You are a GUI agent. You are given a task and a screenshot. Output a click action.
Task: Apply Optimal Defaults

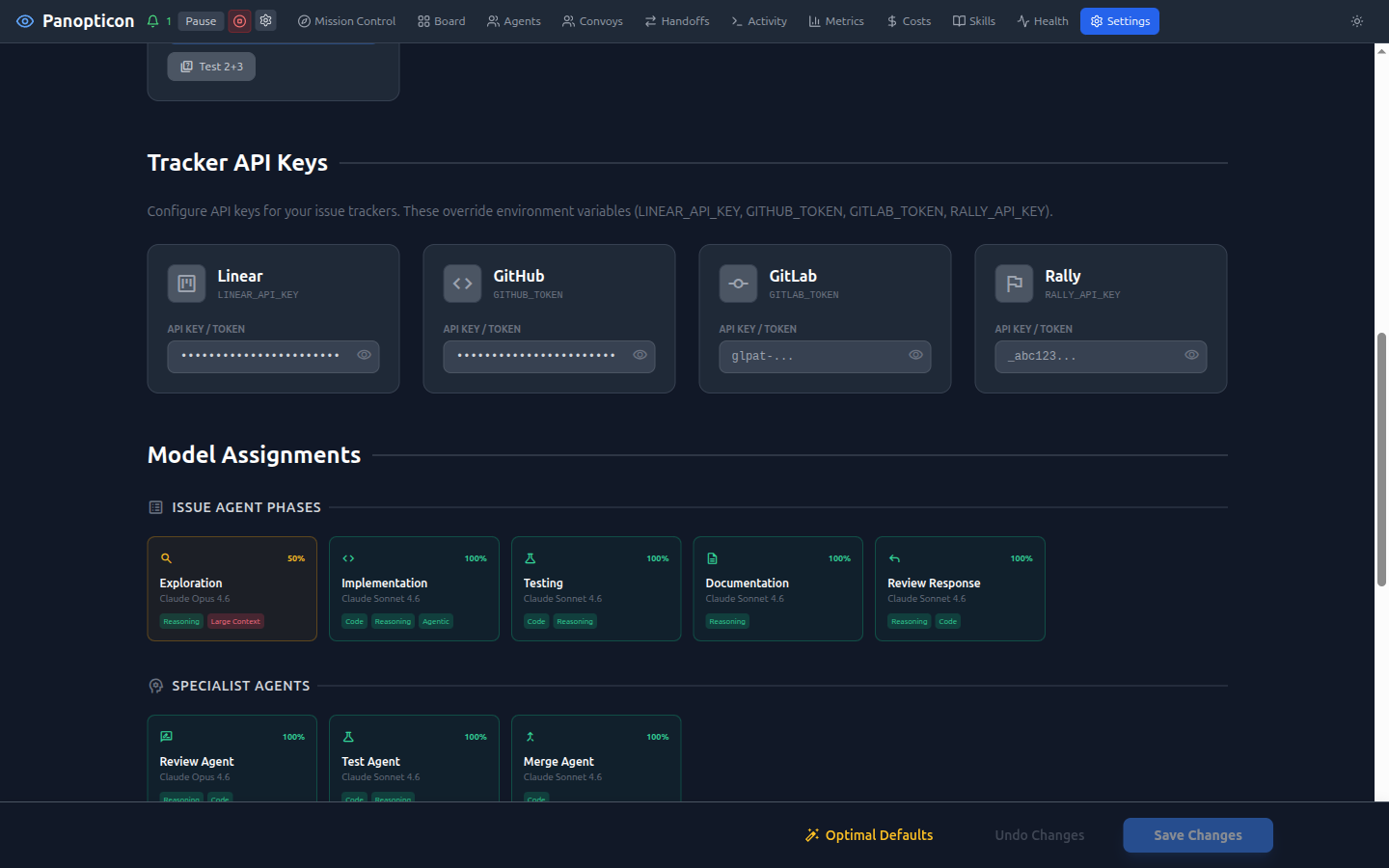870,835
